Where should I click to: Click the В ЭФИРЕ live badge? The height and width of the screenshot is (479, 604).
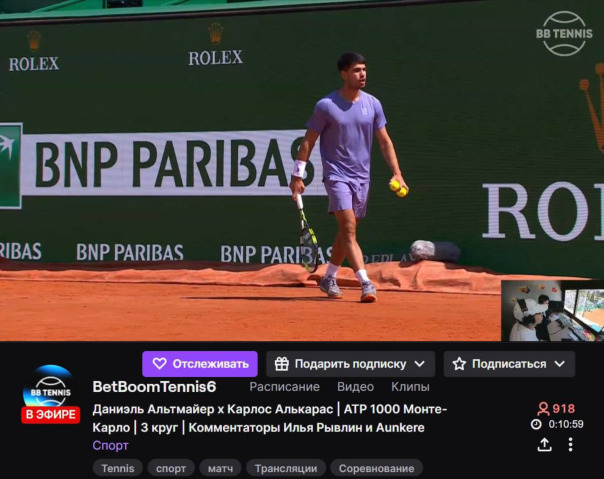pyautogui.click(x=50, y=415)
